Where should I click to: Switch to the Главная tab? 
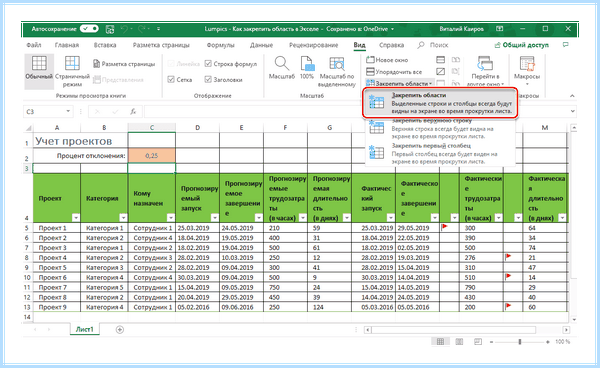pyautogui.click(x=67, y=45)
